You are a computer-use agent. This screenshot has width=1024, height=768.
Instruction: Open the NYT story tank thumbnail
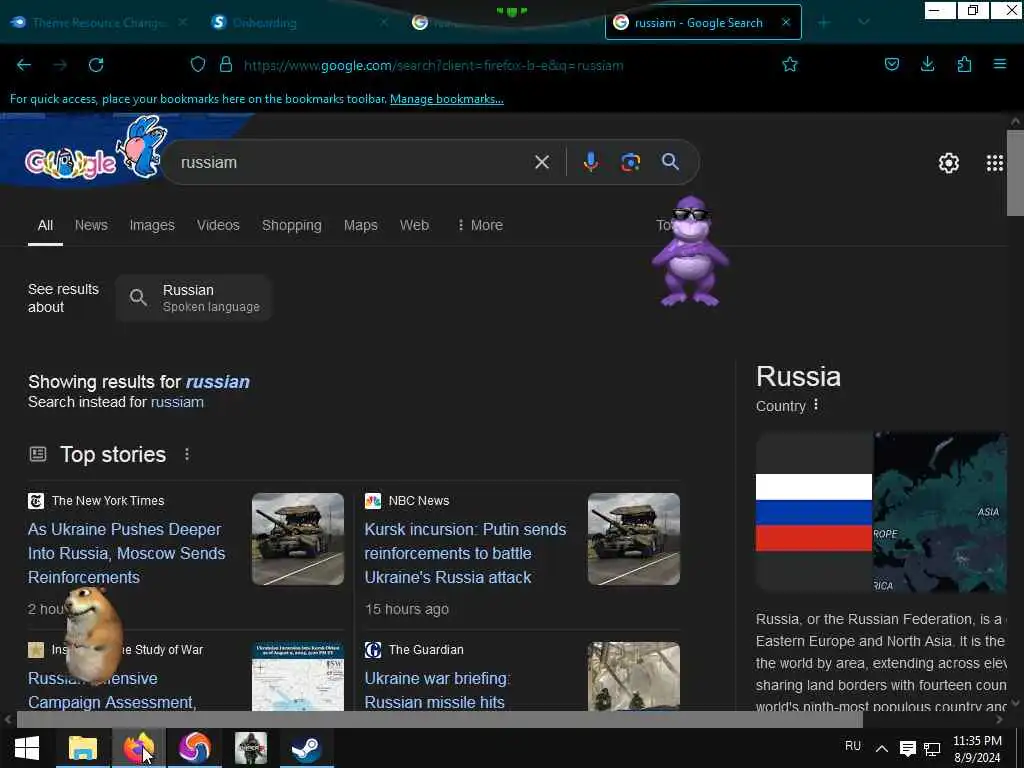(298, 539)
